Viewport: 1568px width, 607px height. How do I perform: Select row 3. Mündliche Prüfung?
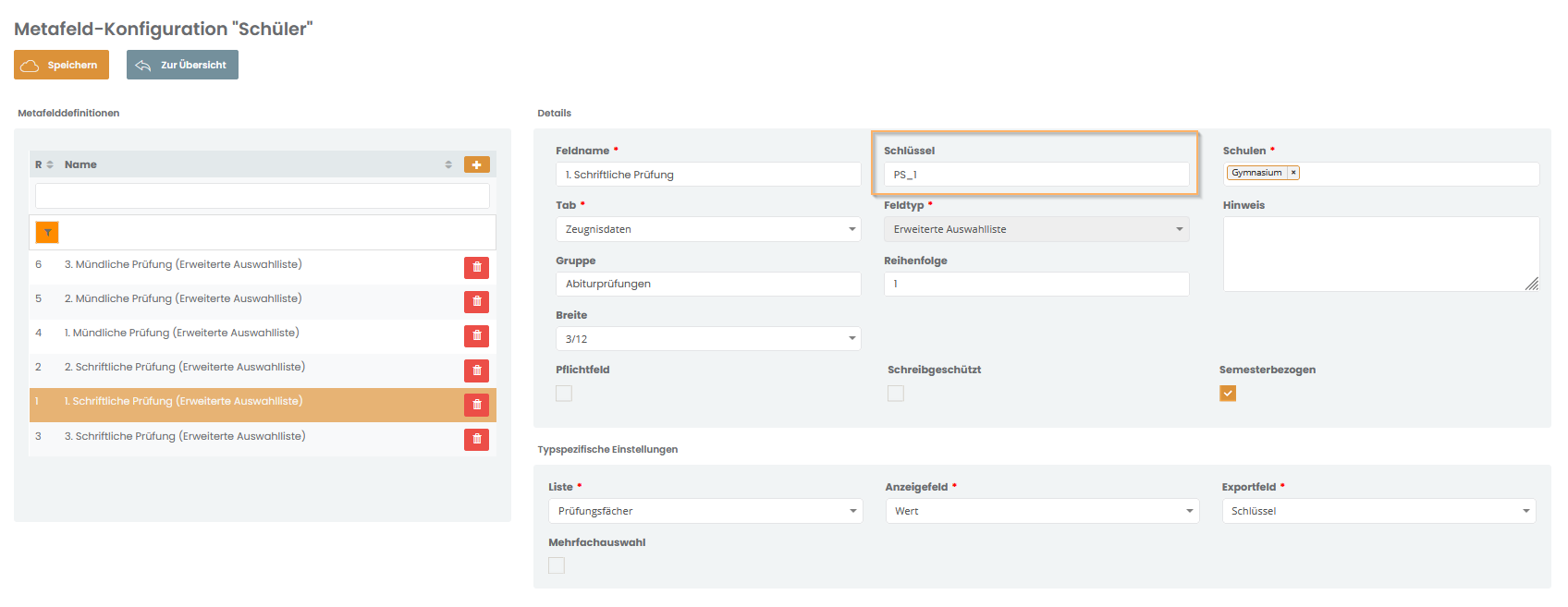click(263, 267)
